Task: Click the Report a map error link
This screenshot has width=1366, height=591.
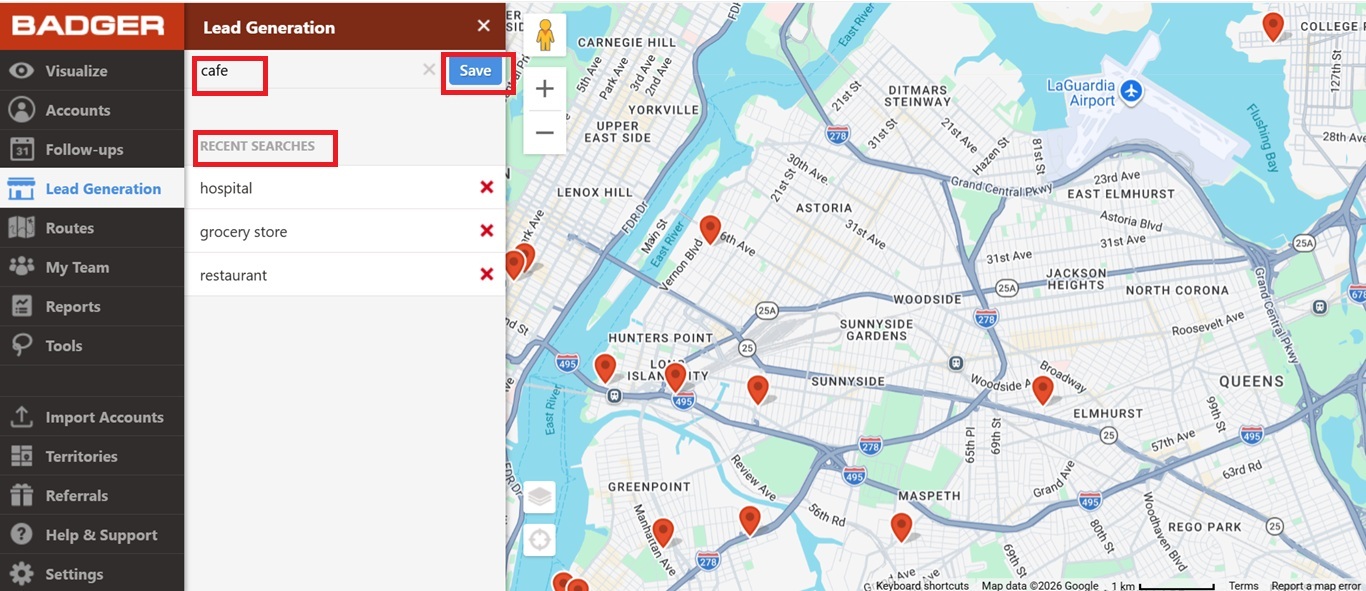Action: (1315, 586)
